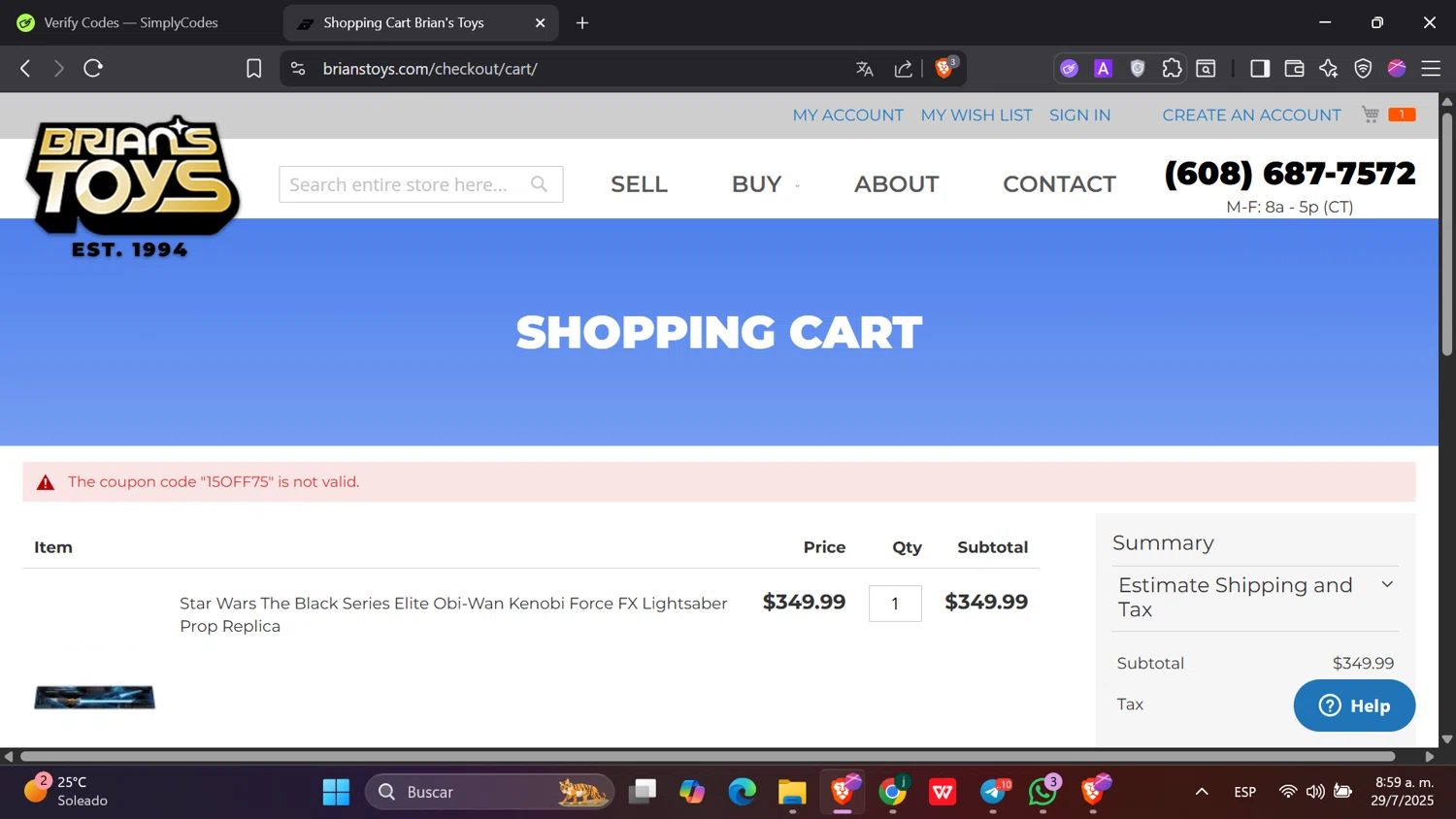This screenshot has height=819, width=1456.
Task: Open the Help chat button
Action: point(1354,705)
